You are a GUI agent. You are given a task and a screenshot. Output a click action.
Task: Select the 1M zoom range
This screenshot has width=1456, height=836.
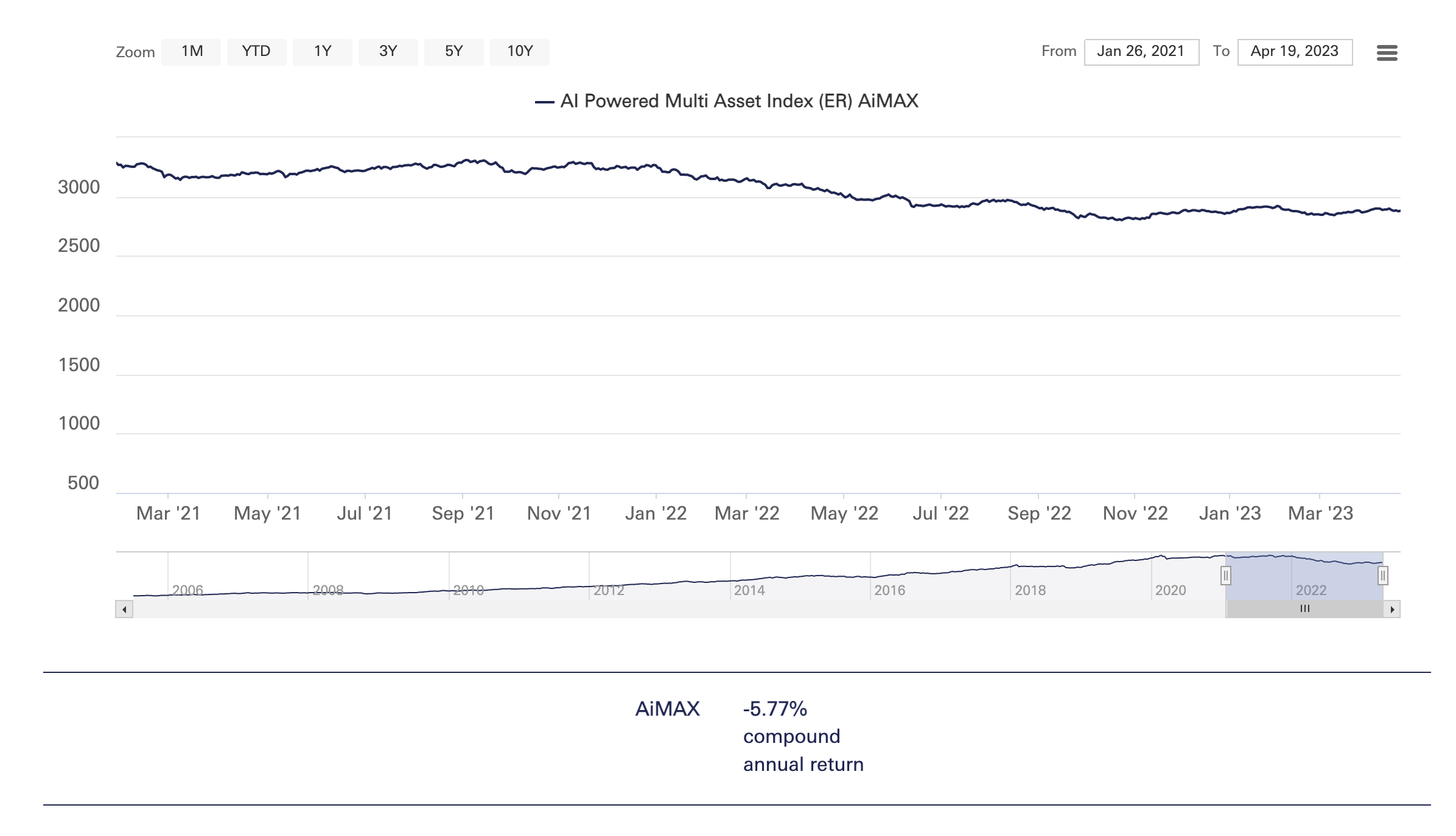point(192,52)
